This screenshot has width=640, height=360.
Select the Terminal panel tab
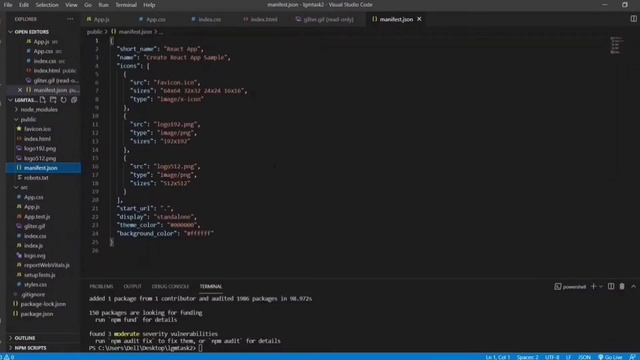(x=211, y=287)
